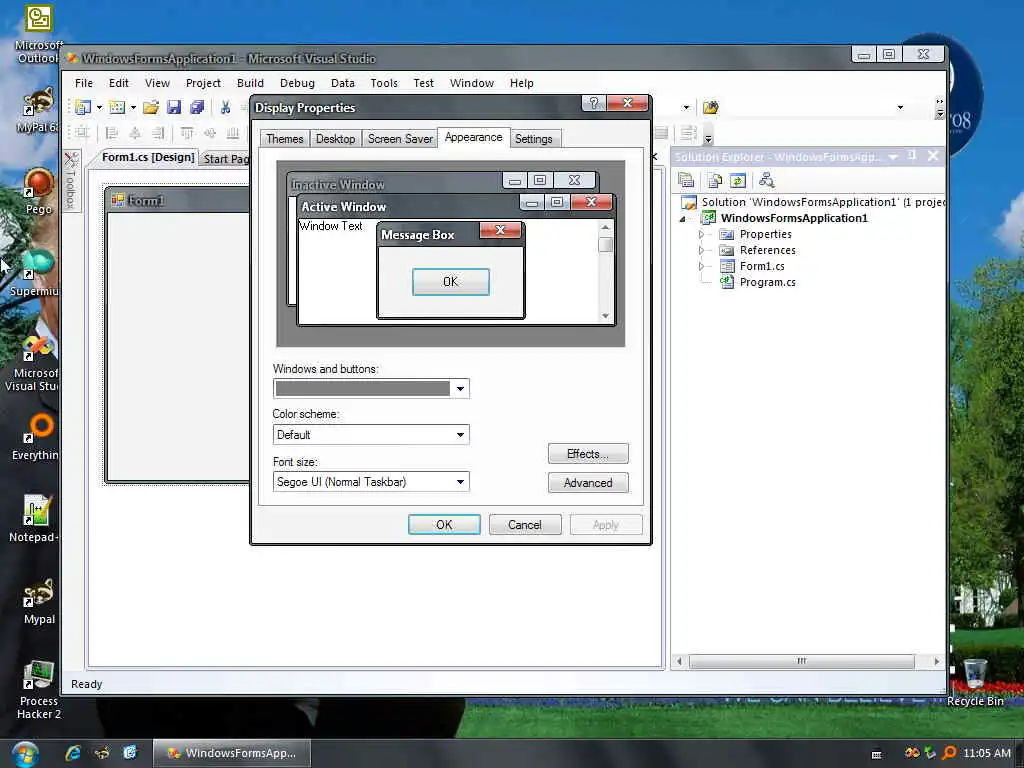
Task: Select Form1.cs in Solution Explorer
Action: pos(761,266)
